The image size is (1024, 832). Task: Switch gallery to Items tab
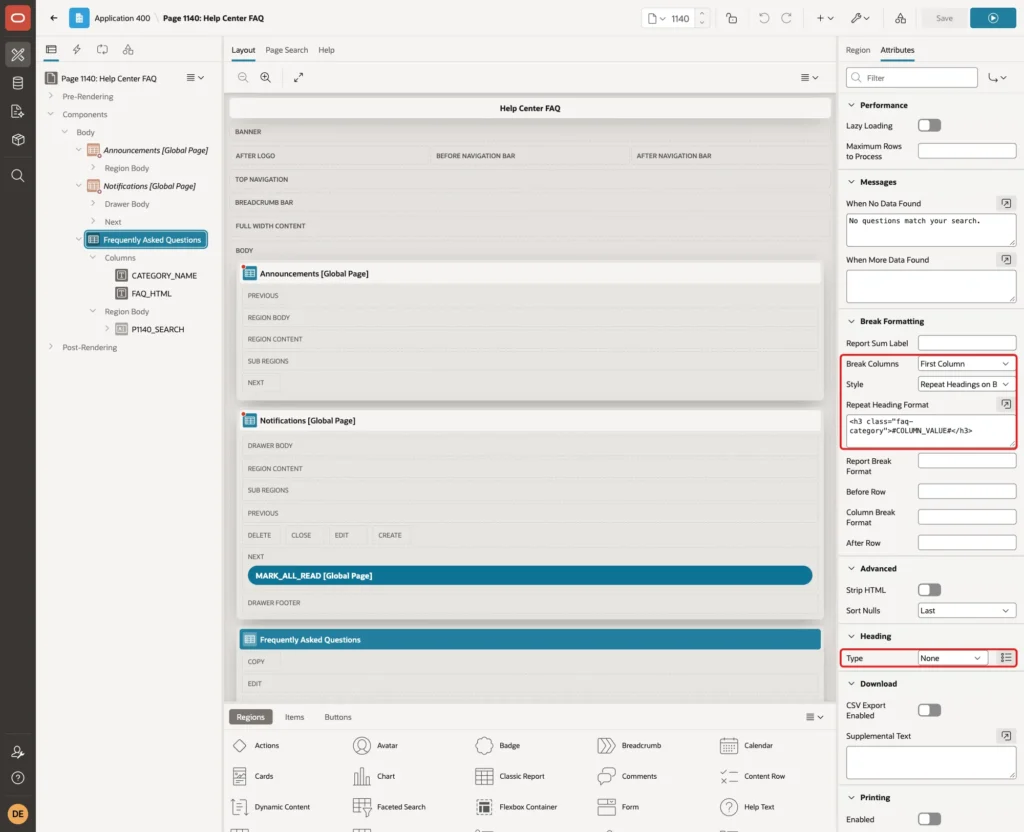click(295, 717)
